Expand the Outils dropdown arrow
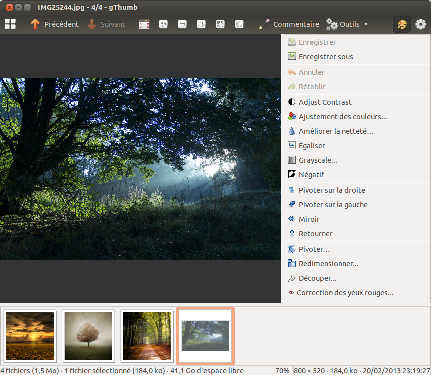Image resolution: width=431 pixels, height=375 pixels. [x=366, y=24]
